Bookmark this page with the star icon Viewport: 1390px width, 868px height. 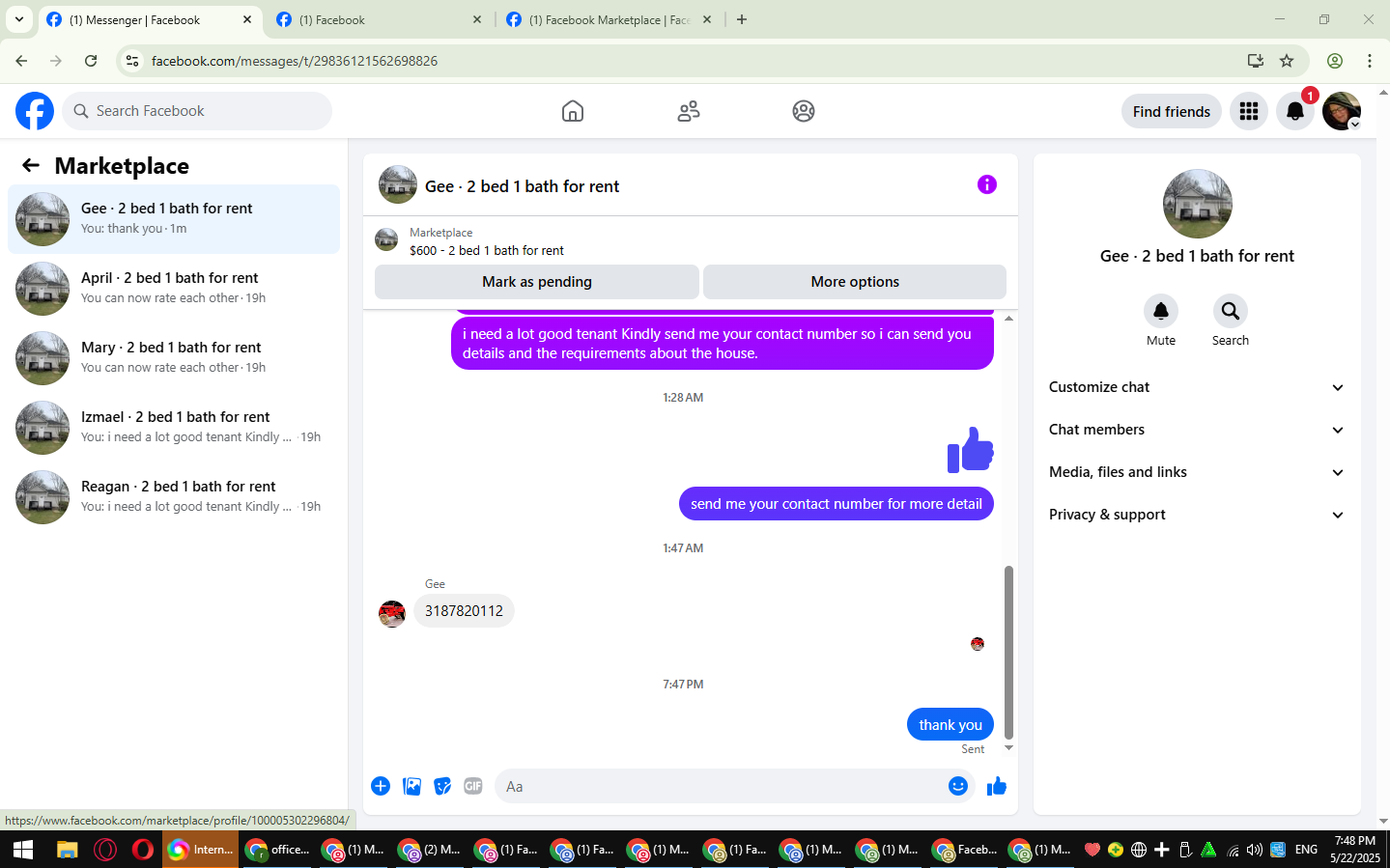1287,61
